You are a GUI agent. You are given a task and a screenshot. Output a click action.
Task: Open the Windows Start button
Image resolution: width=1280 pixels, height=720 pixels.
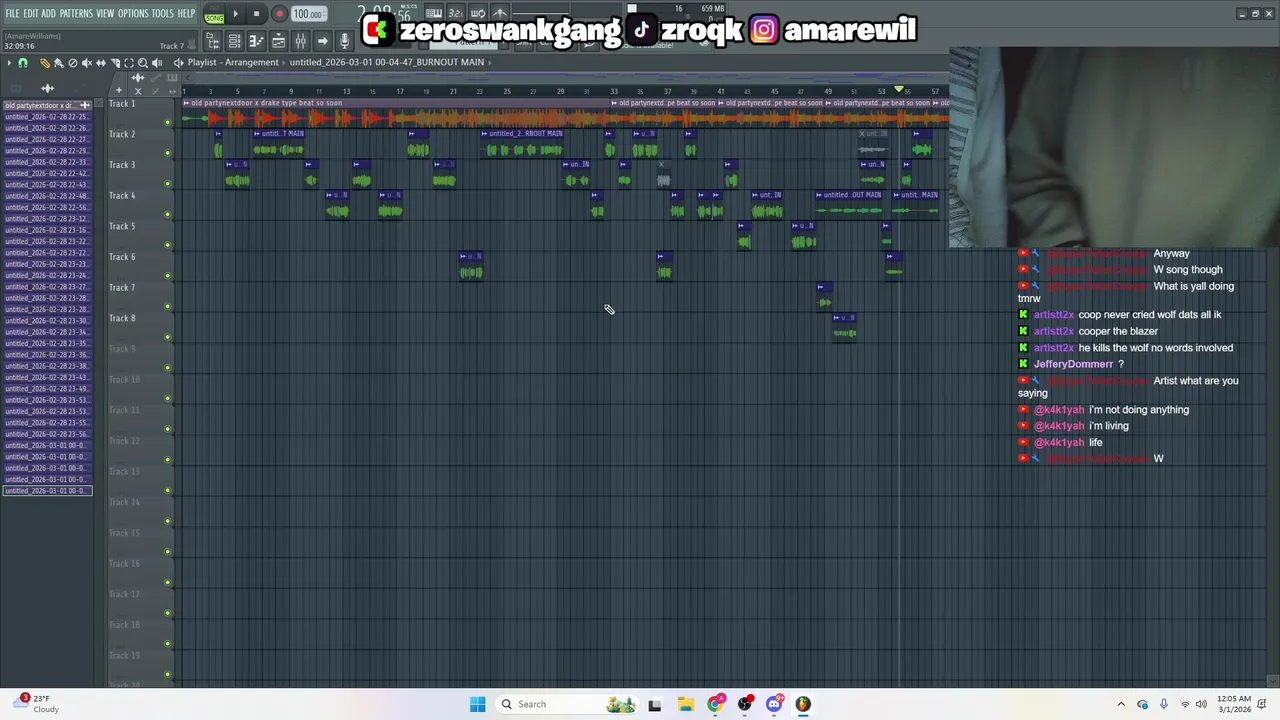coord(477,704)
